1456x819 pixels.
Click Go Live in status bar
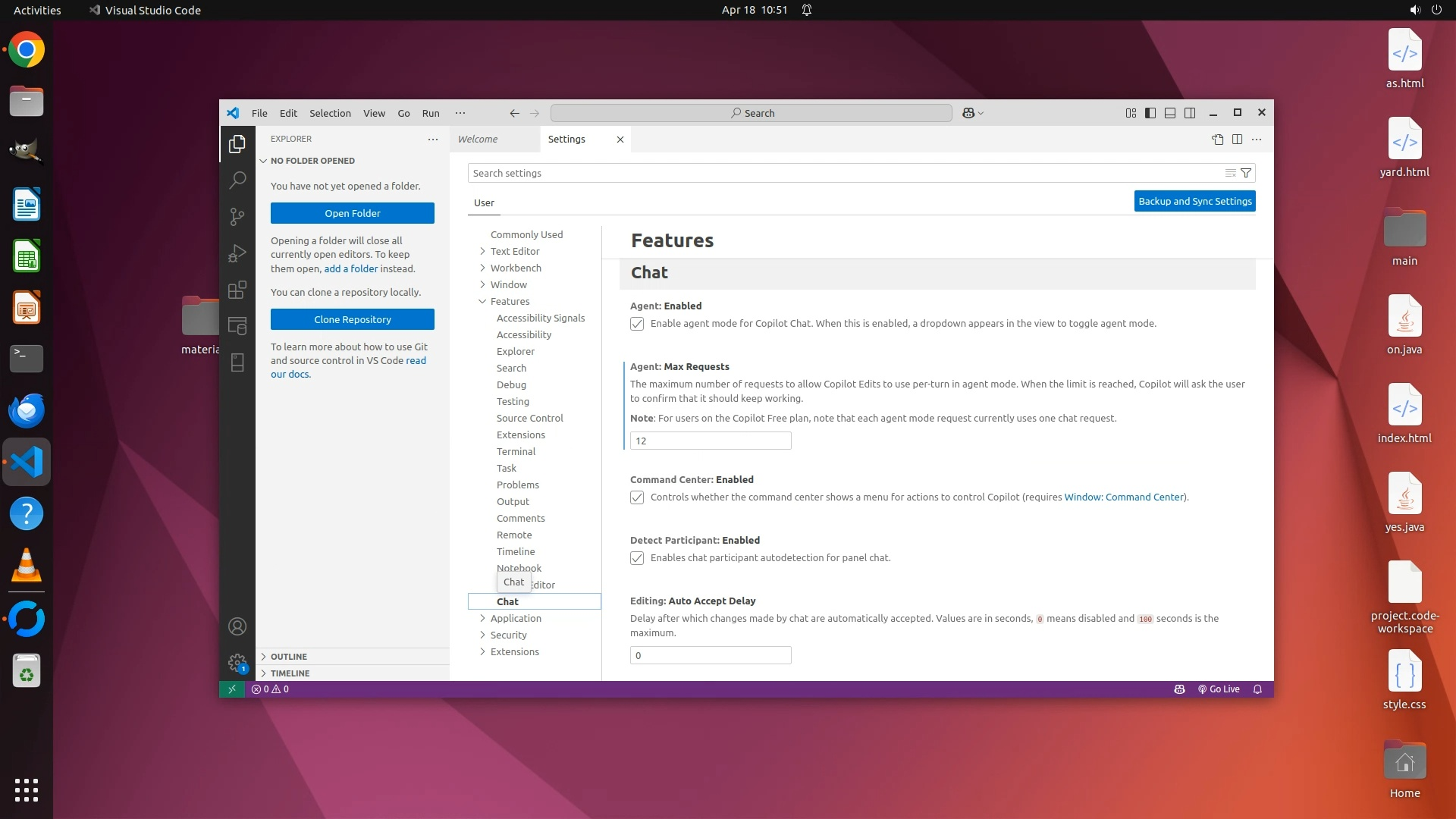click(1219, 689)
